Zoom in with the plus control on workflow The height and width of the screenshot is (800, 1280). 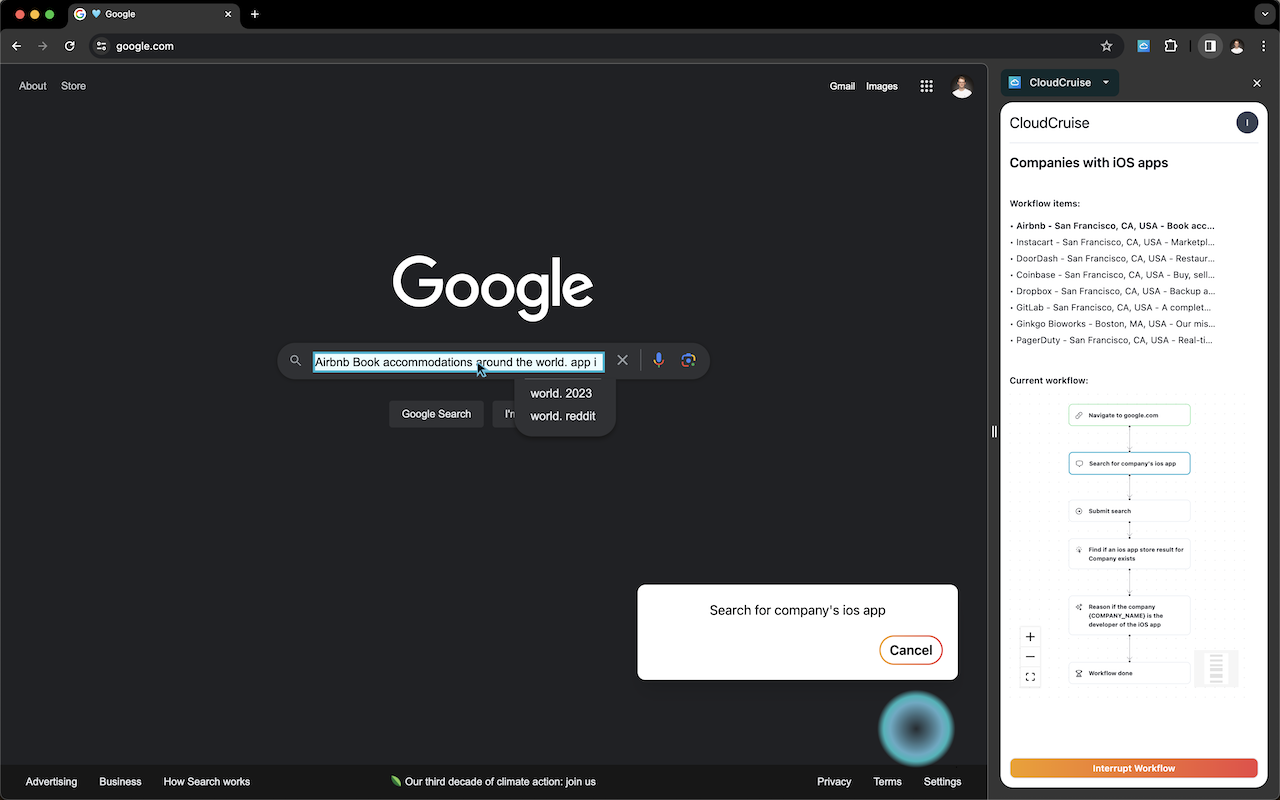[x=1030, y=636]
